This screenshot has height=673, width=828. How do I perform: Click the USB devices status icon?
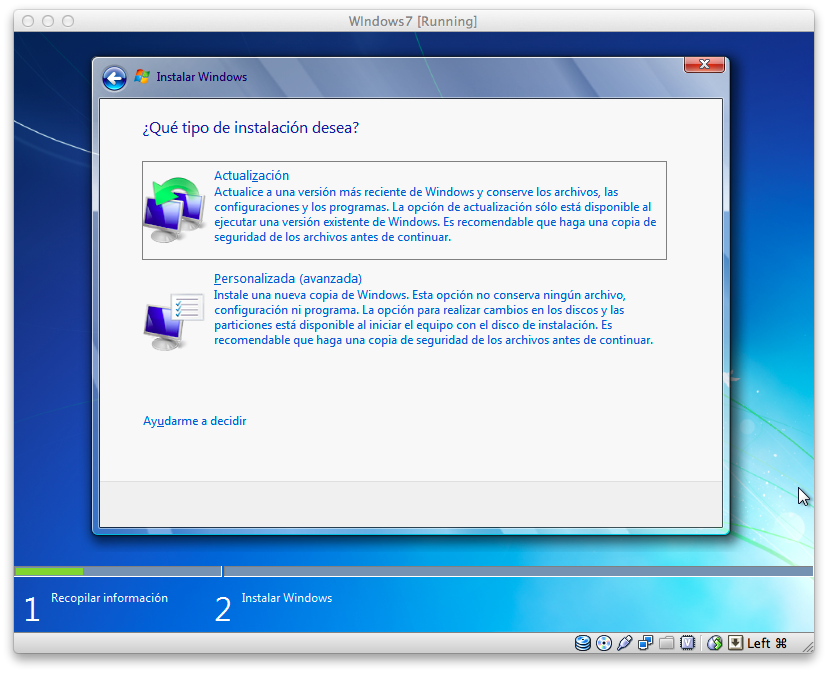624,643
